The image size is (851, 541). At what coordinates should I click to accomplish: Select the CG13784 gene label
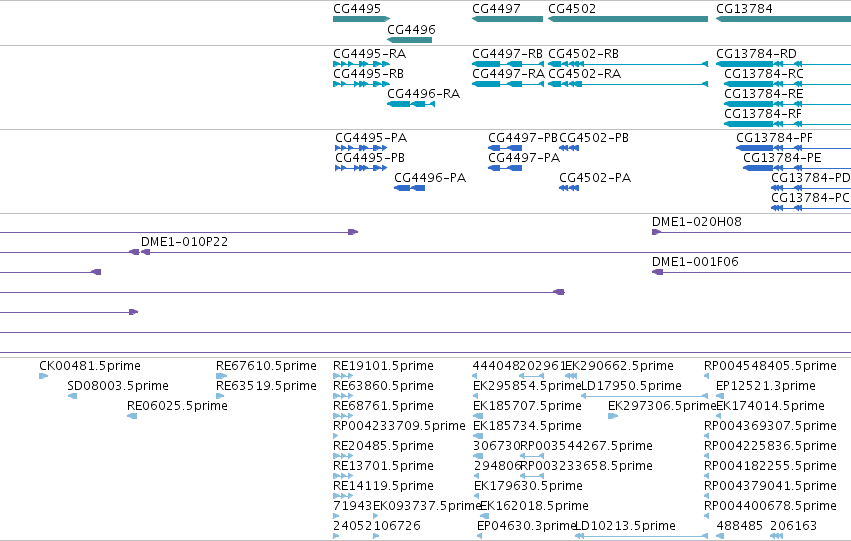(x=744, y=9)
